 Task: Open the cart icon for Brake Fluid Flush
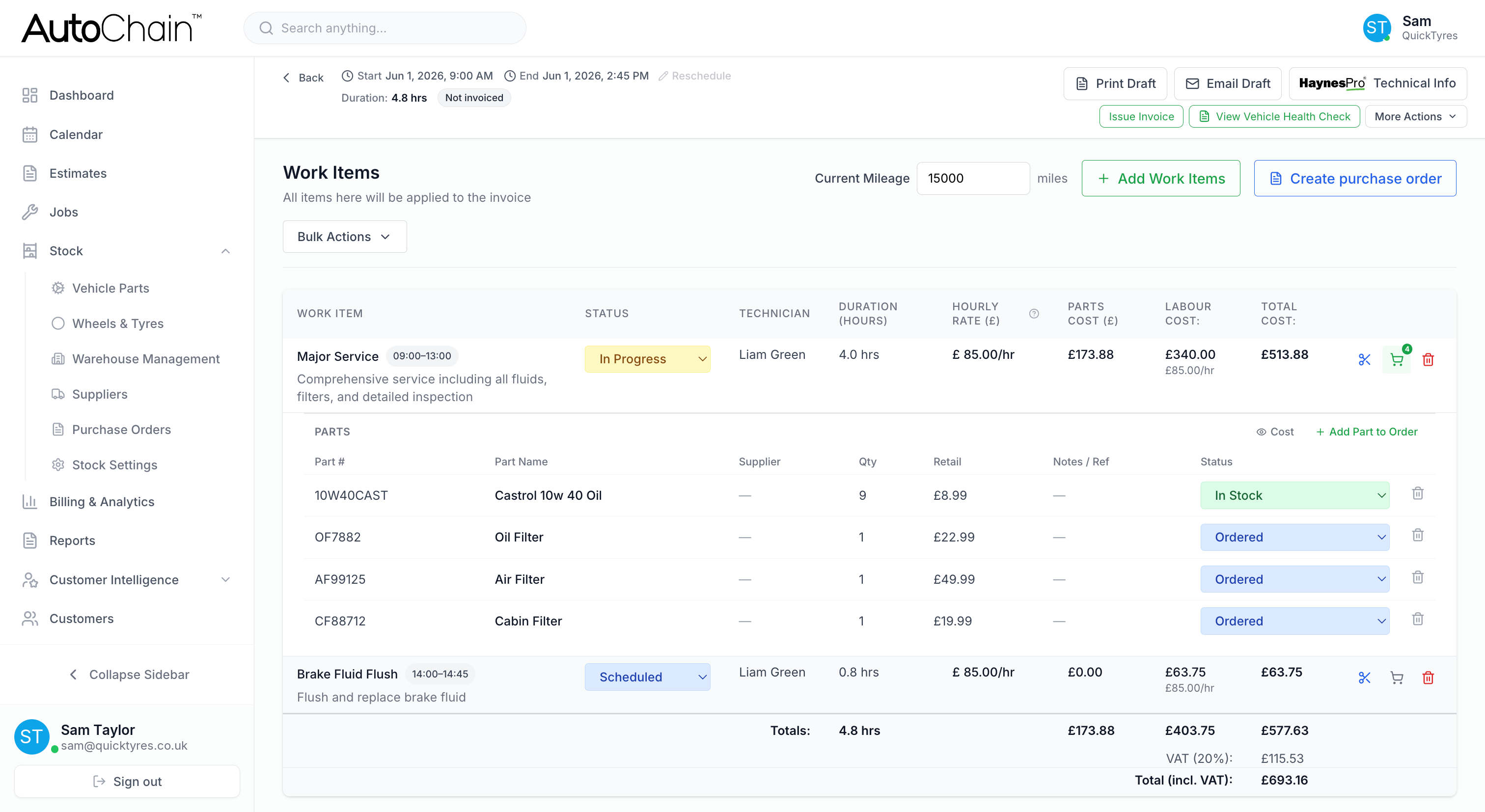click(1396, 677)
